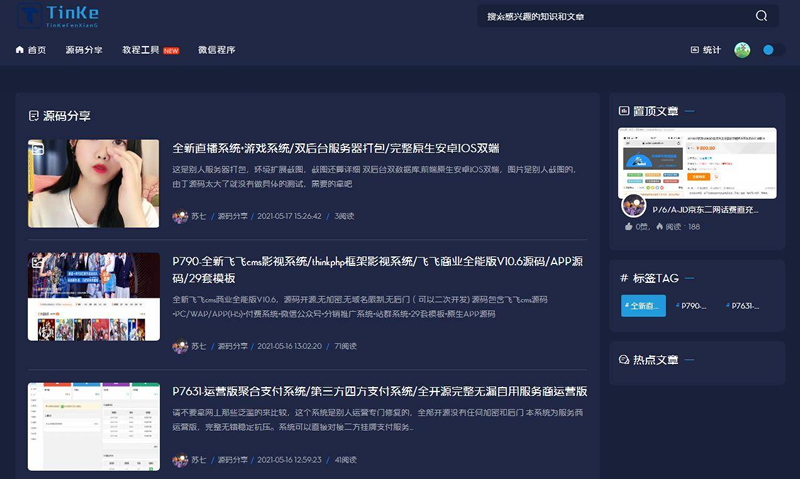Go to the 微信程序 nav item
This screenshot has height=479, width=800.
point(217,50)
